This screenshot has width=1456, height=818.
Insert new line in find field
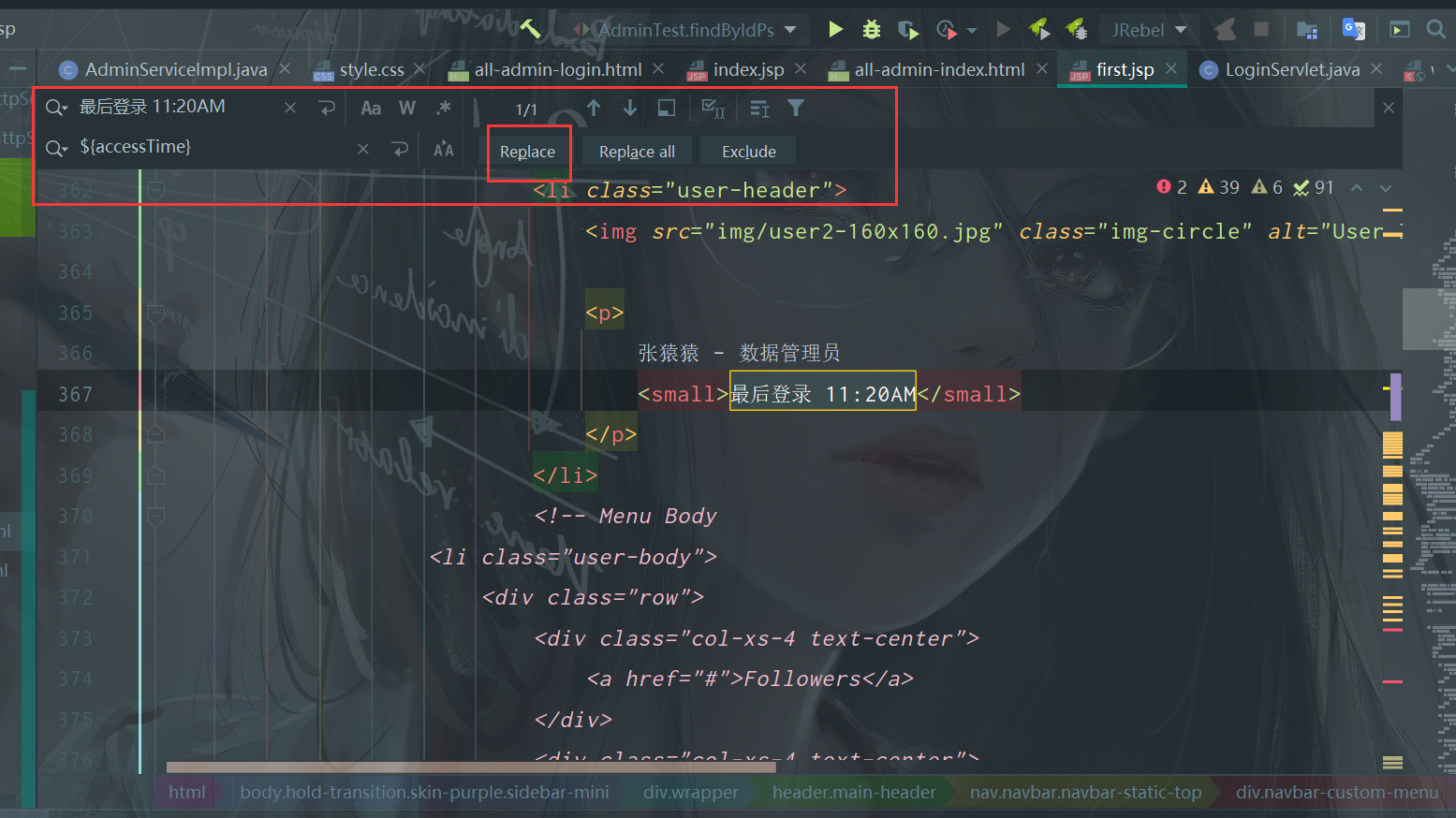(327, 108)
